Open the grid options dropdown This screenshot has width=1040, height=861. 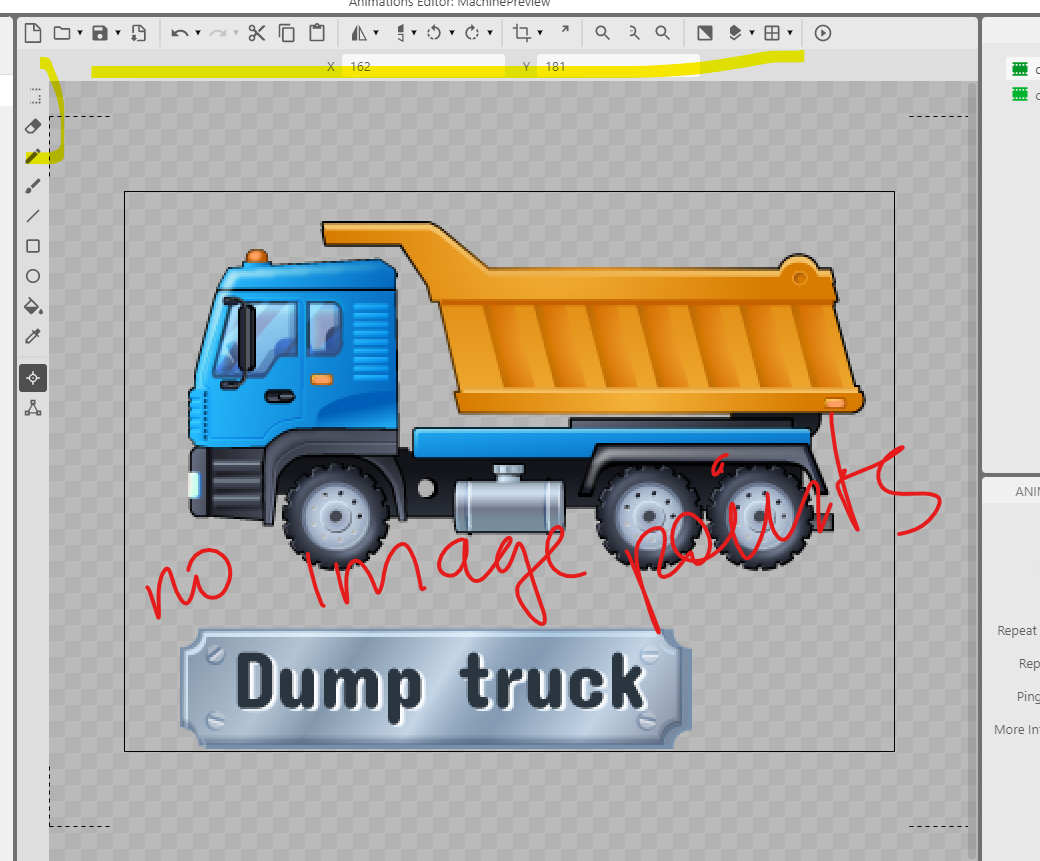791,32
